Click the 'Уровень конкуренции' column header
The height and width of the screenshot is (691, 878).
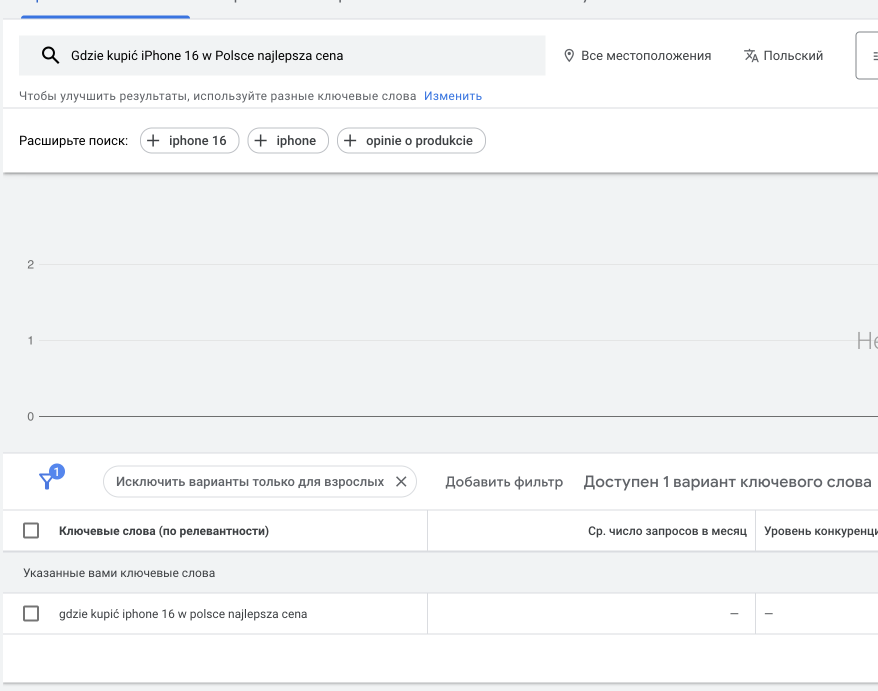pos(820,531)
